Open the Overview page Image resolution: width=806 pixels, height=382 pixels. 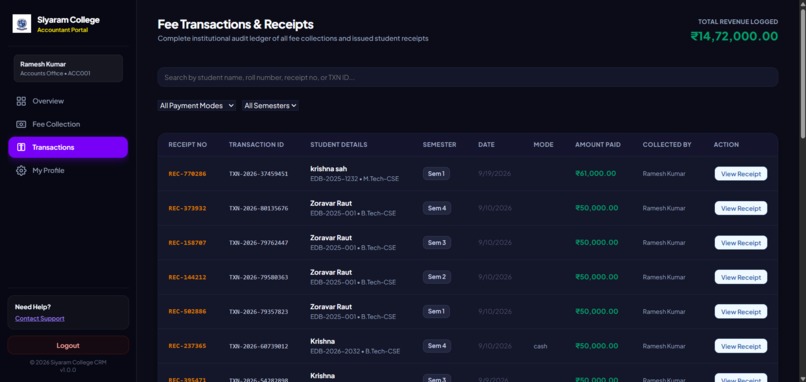(x=68, y=101)
